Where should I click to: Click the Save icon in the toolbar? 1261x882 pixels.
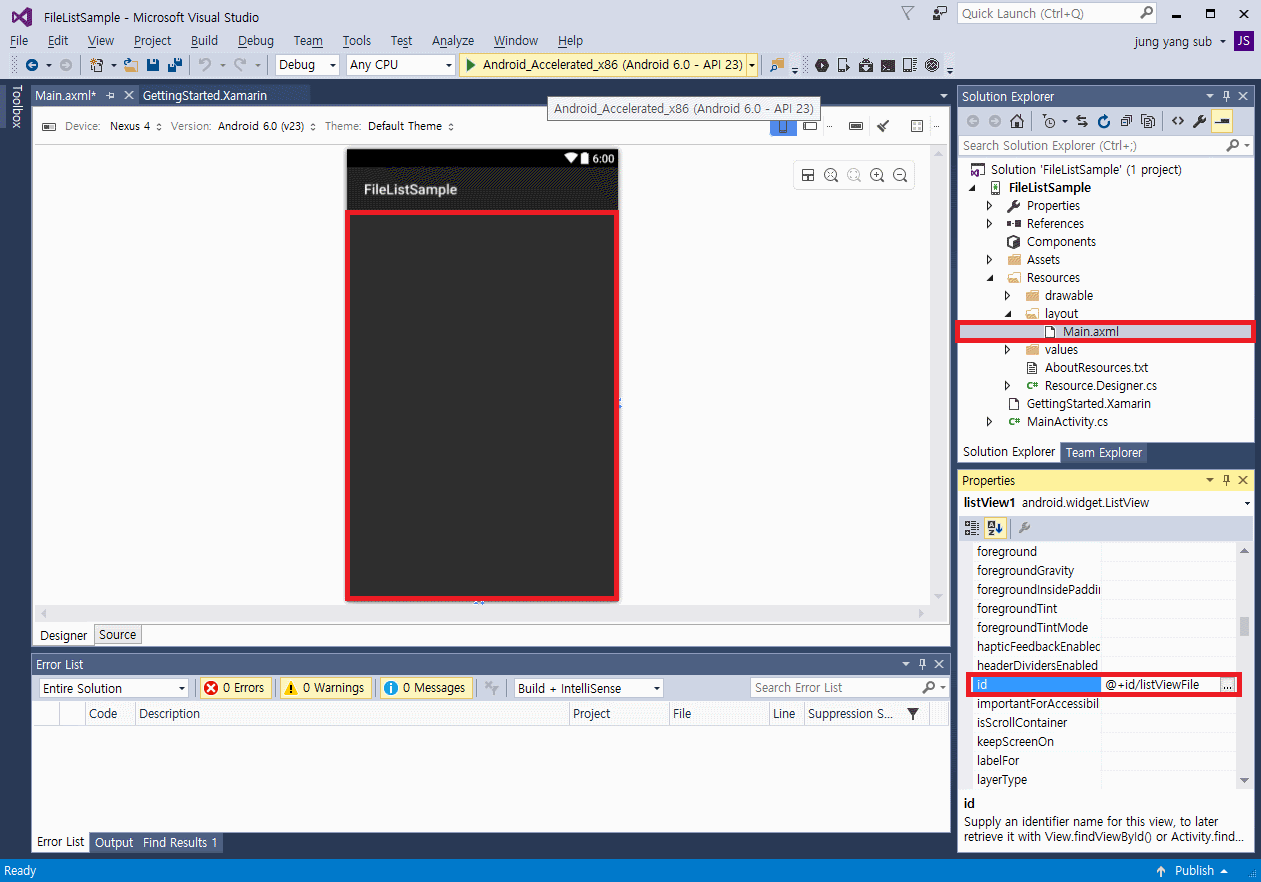(153, 65)
